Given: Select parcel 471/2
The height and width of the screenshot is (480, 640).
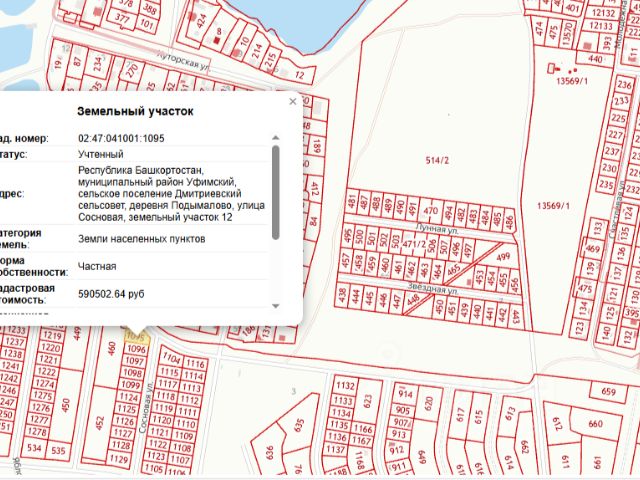Looking at the screenshot, I should [x=414, y=244].
